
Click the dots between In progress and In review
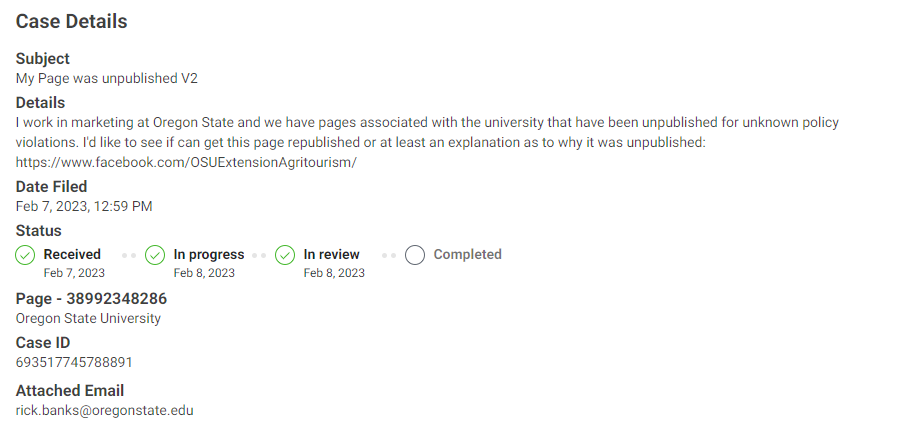point(259,255)
